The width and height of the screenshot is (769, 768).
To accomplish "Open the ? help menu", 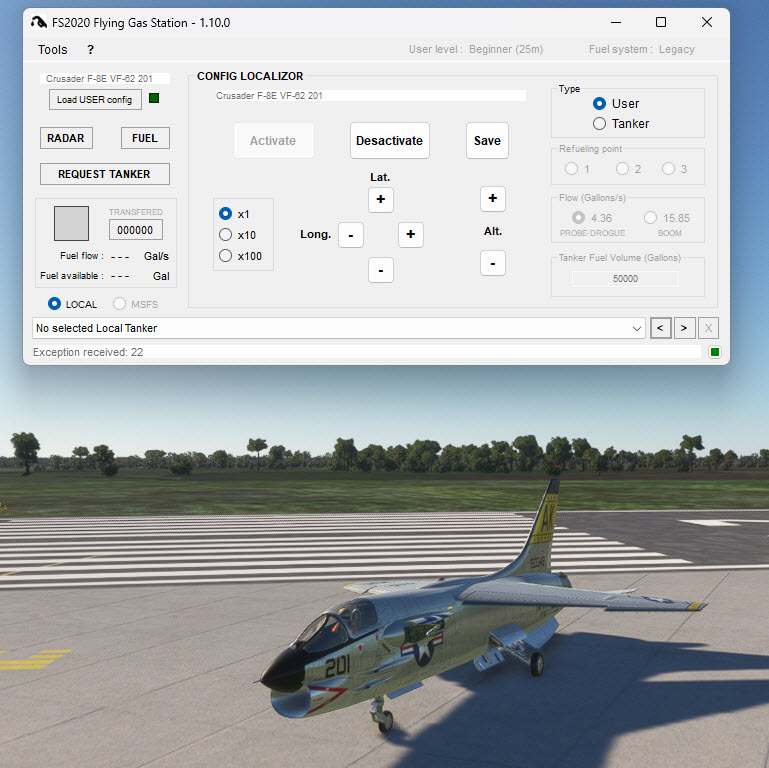I will (90, 50).
